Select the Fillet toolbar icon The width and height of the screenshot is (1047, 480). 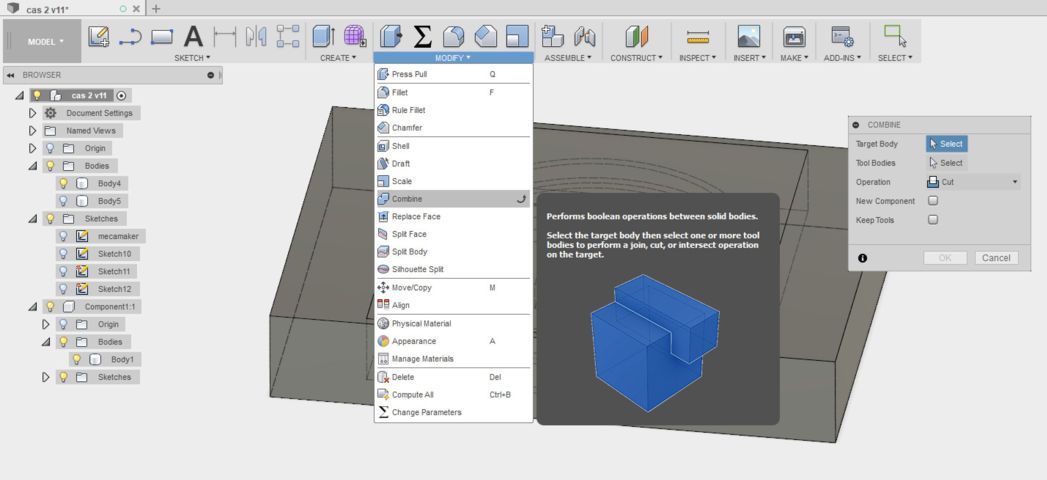[x=453, y=36]
